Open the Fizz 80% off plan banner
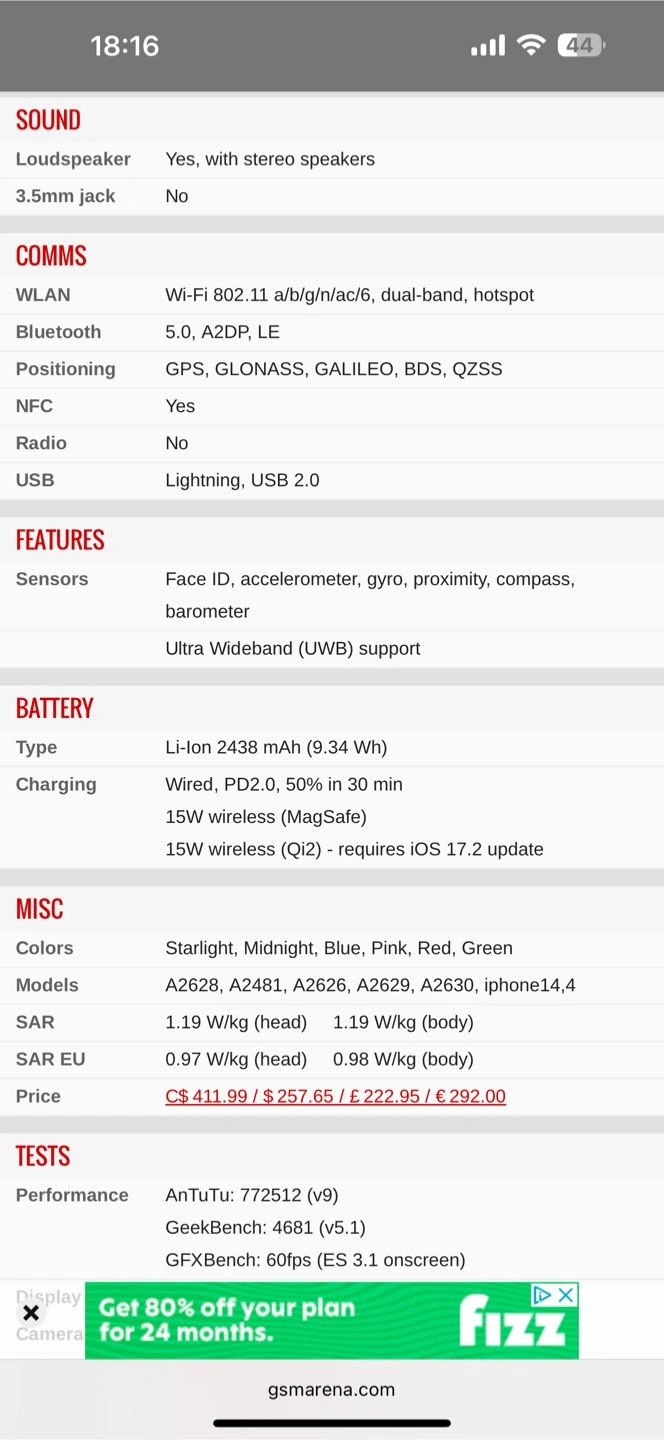 (300, 1320)
